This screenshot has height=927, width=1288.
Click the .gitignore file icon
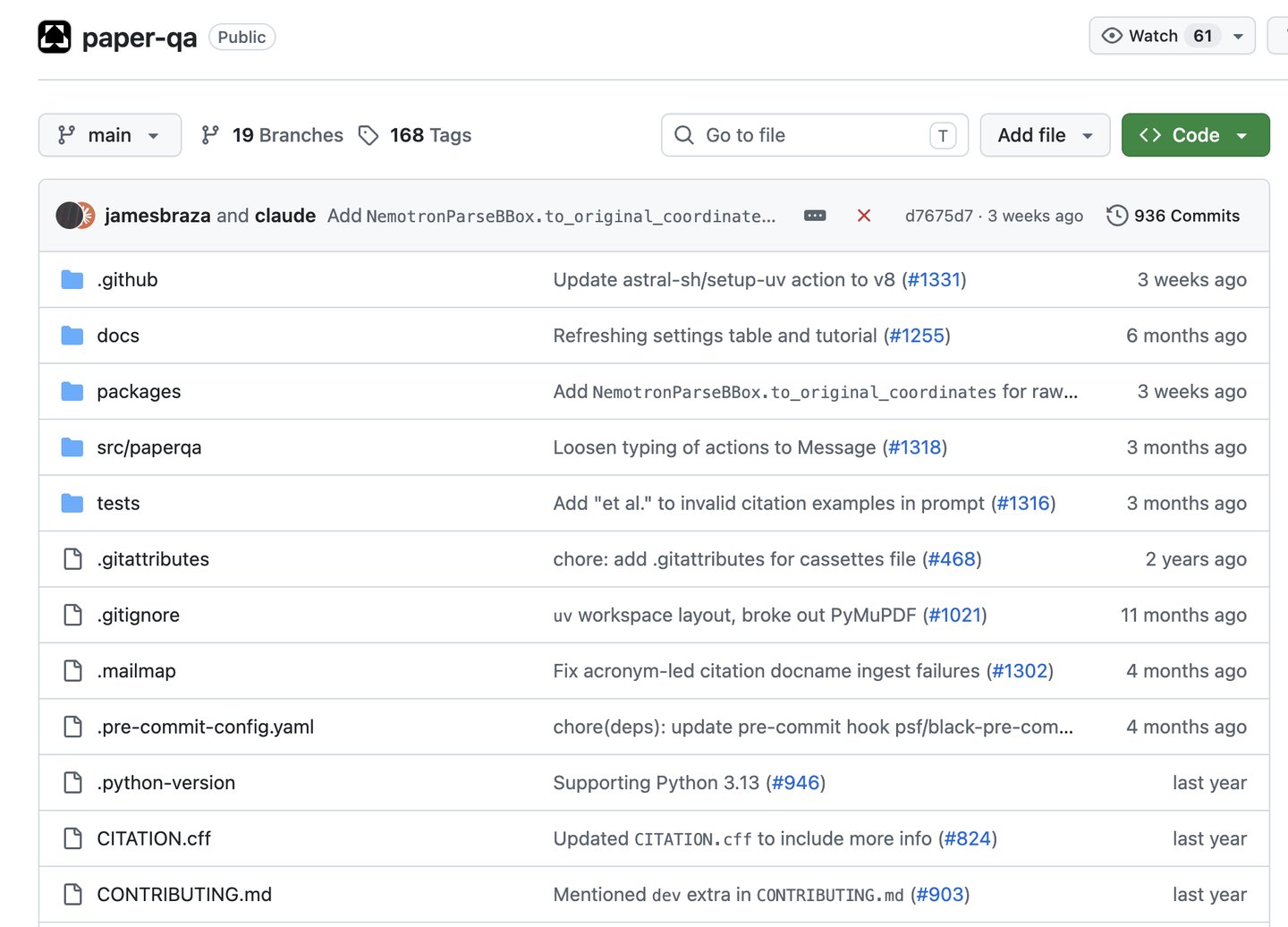(x=72, y=615)
